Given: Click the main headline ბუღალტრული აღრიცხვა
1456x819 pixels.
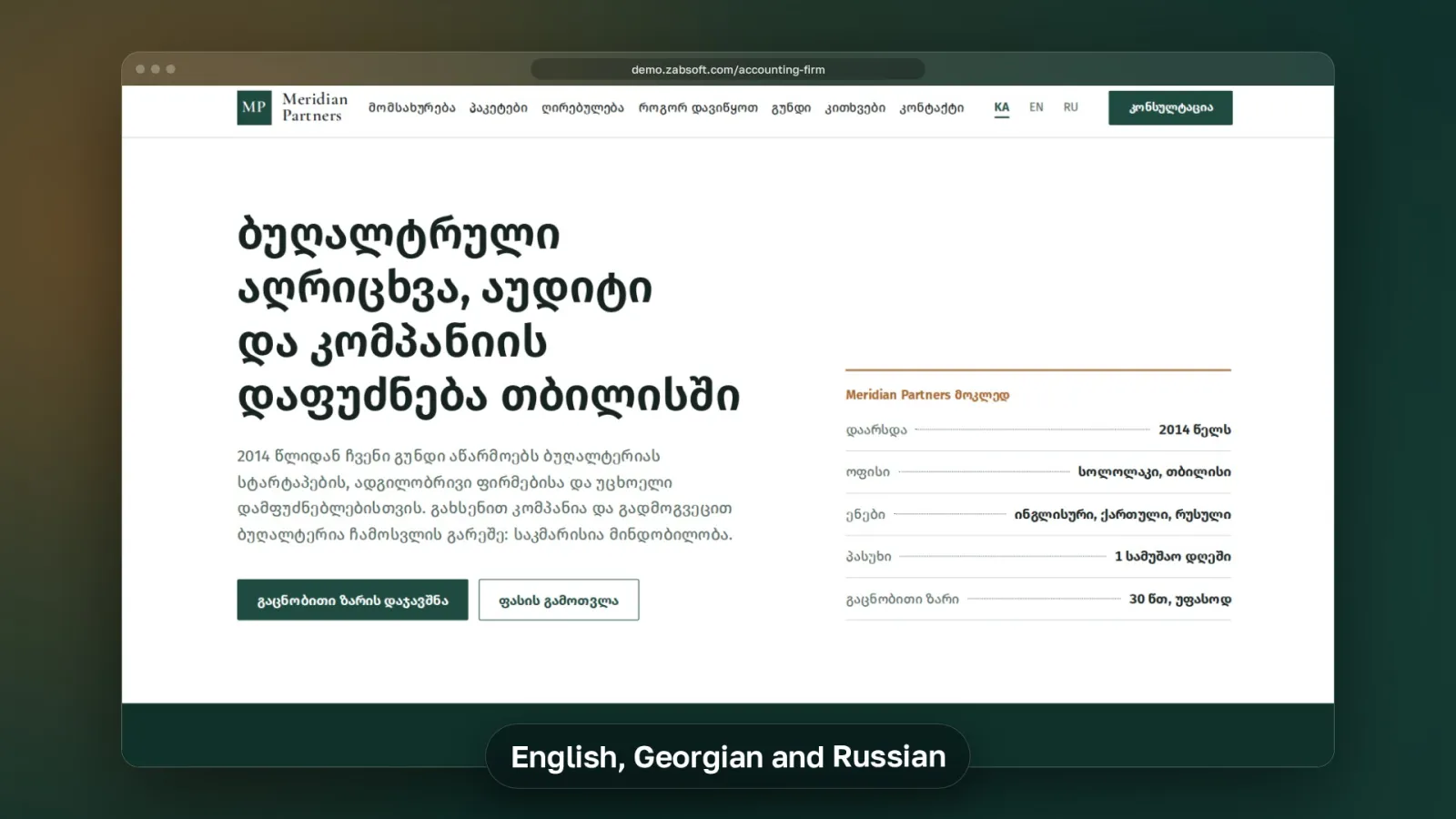Looking at the screenshot, I should point(489,315).
